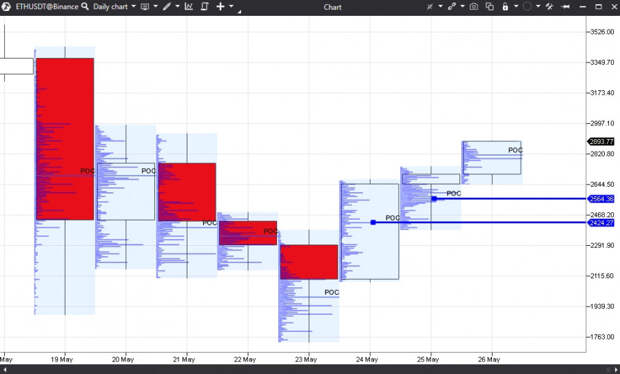Click the crosshair plus tool icon
The height and width of the screenshot is (374, 620).
pyautogui.click(x=220, y=6)
